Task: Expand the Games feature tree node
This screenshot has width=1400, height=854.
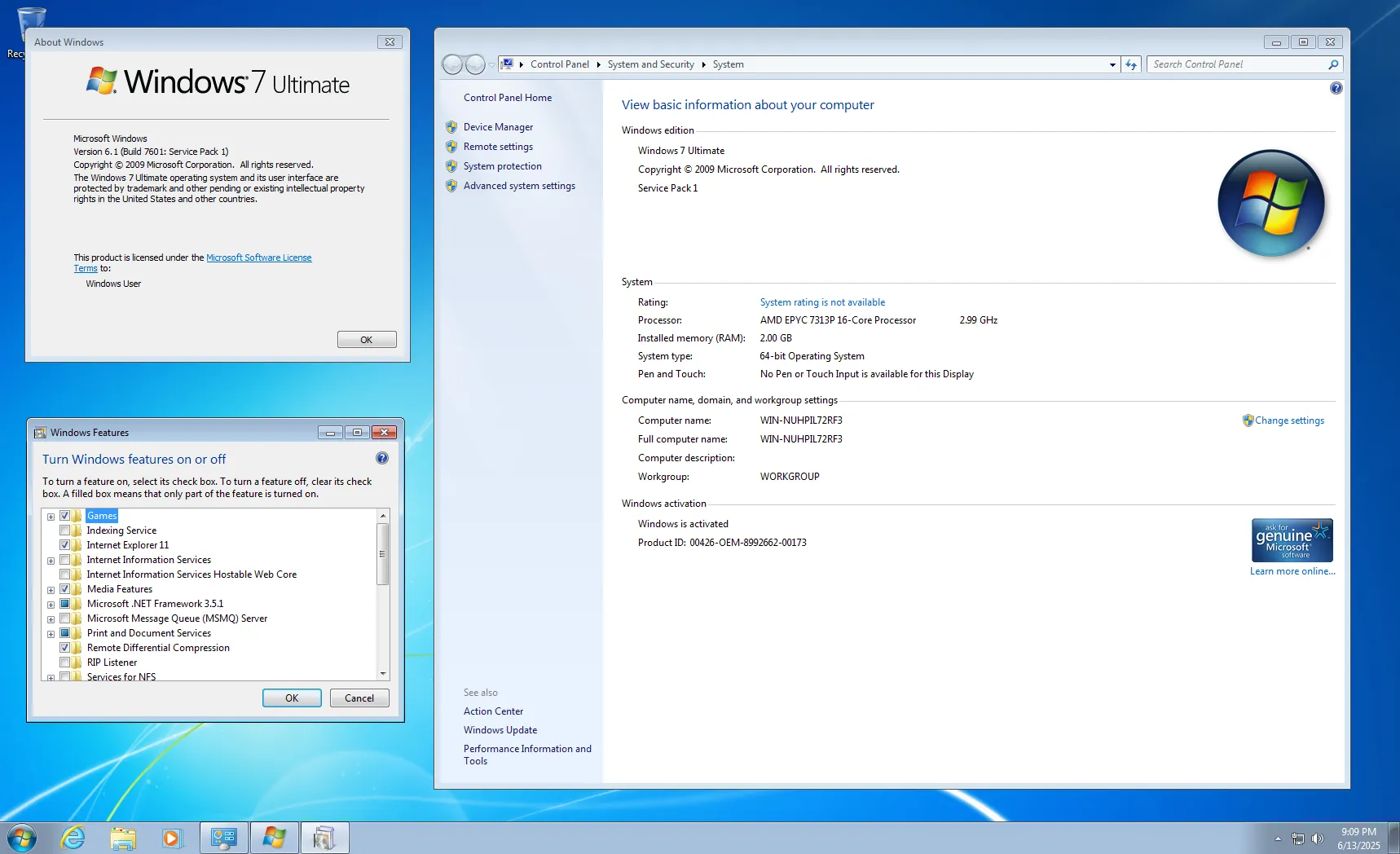Action: [x=51, y=517]
